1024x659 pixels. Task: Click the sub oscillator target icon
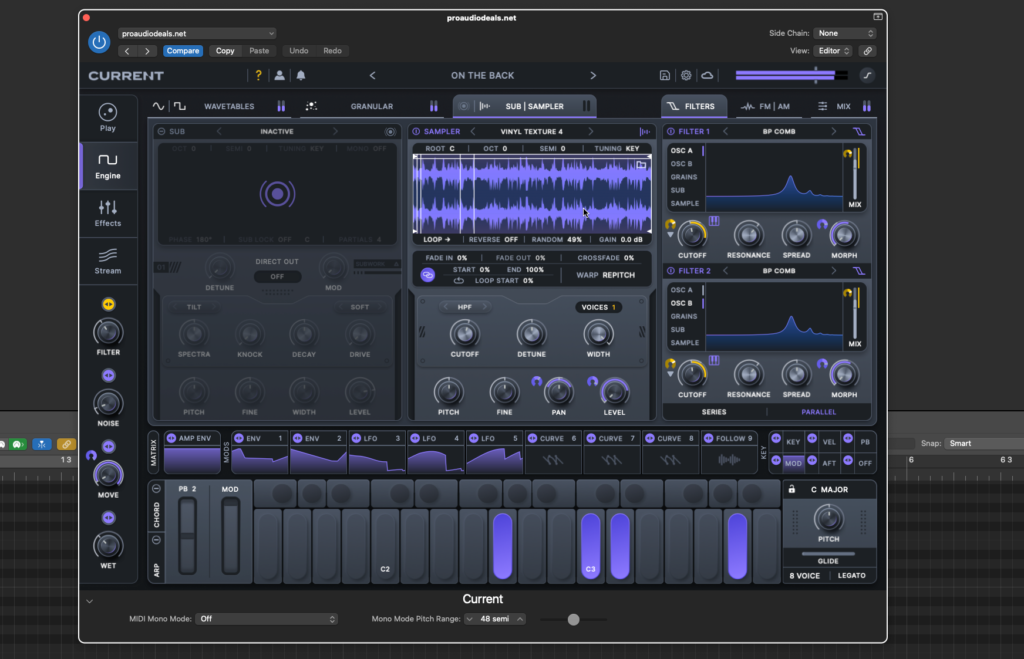tap(391, 131)
